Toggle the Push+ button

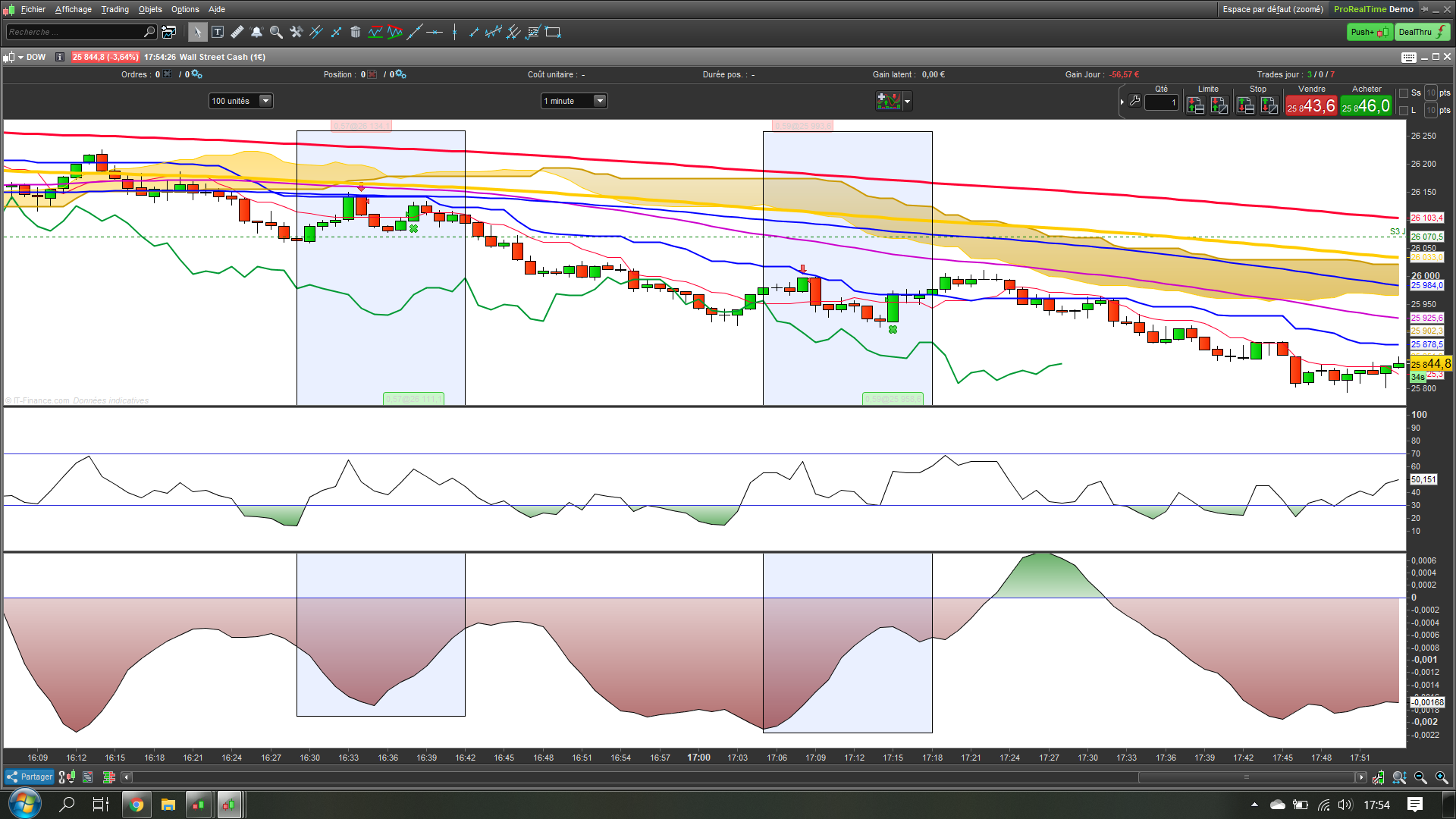1369,32
